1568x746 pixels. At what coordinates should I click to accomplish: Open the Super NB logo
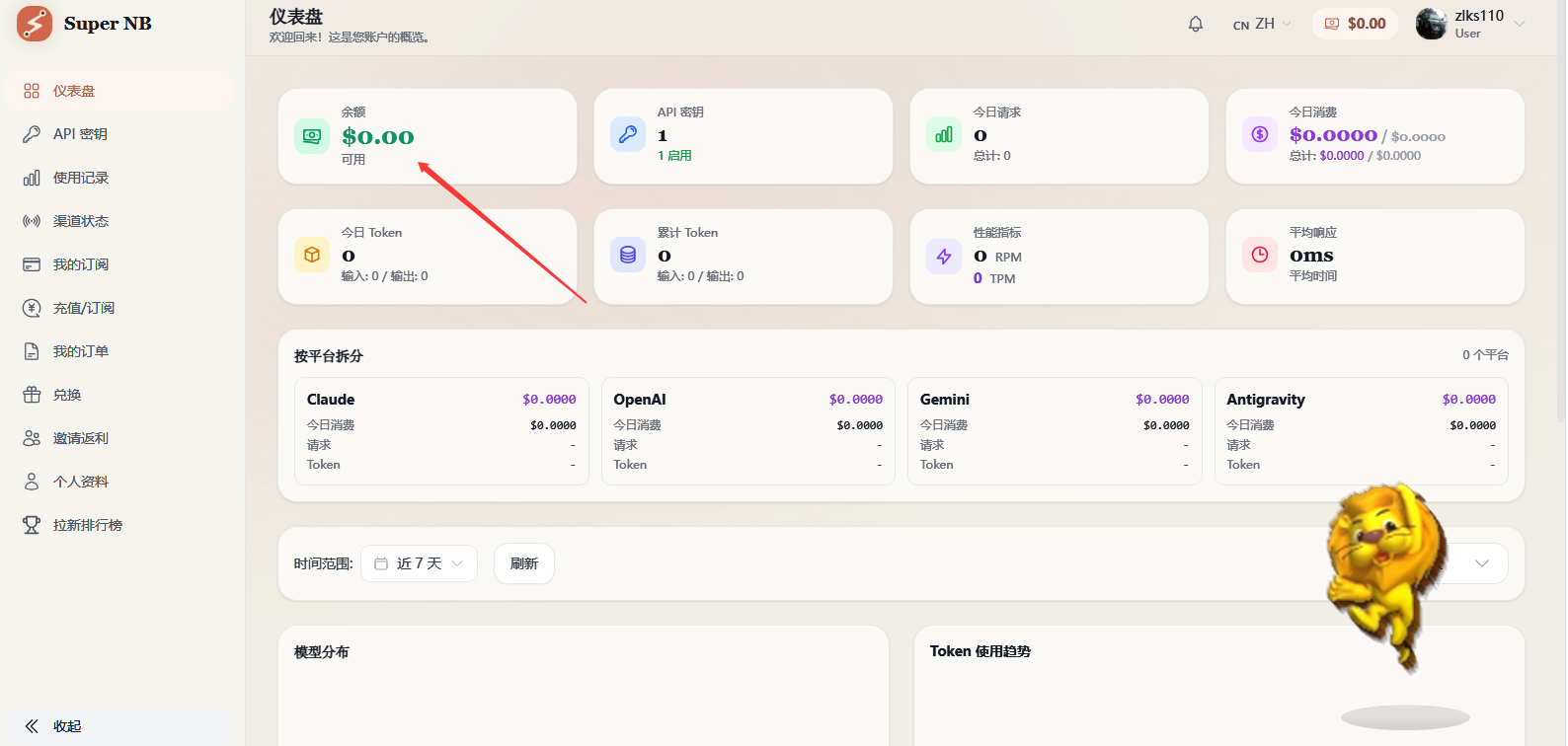35,24
